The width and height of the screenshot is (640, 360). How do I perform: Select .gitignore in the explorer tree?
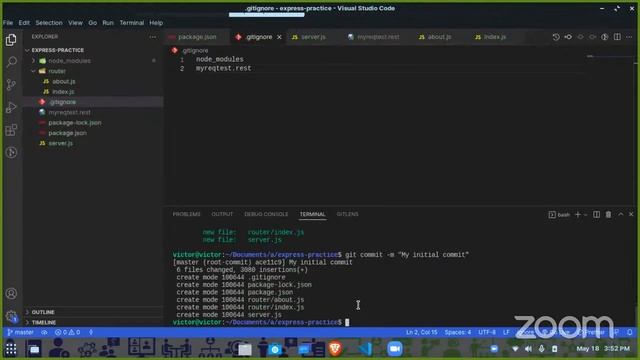(x=62, y=102)
